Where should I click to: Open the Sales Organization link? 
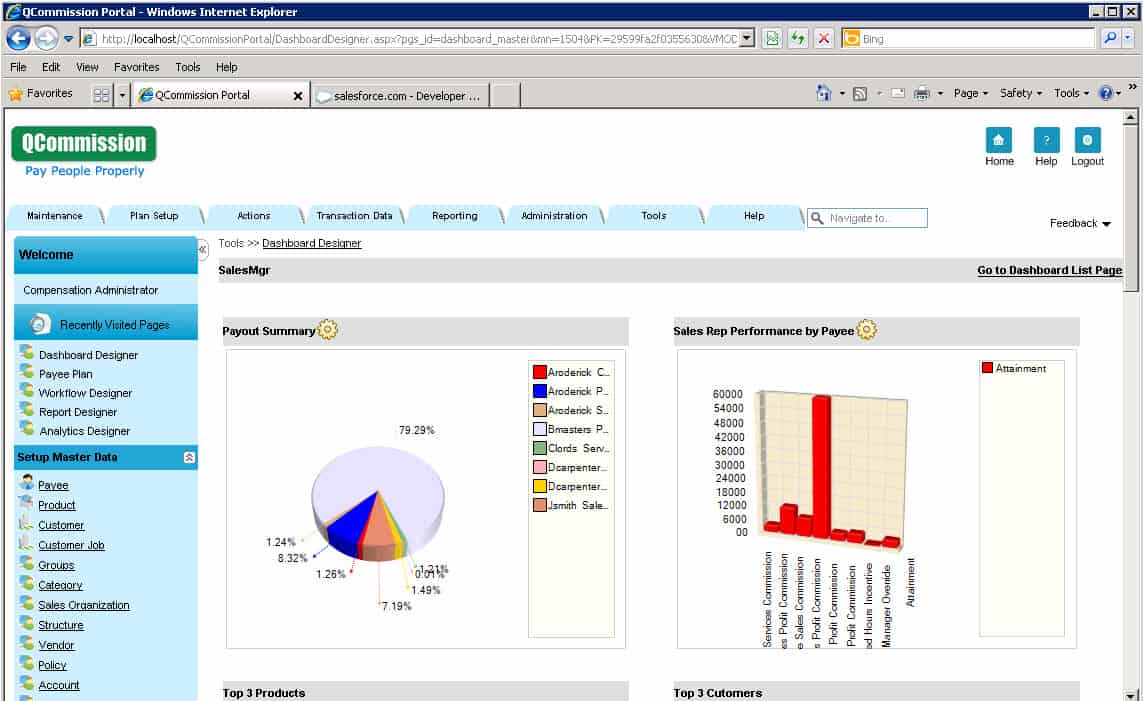[x=84, y=605]
